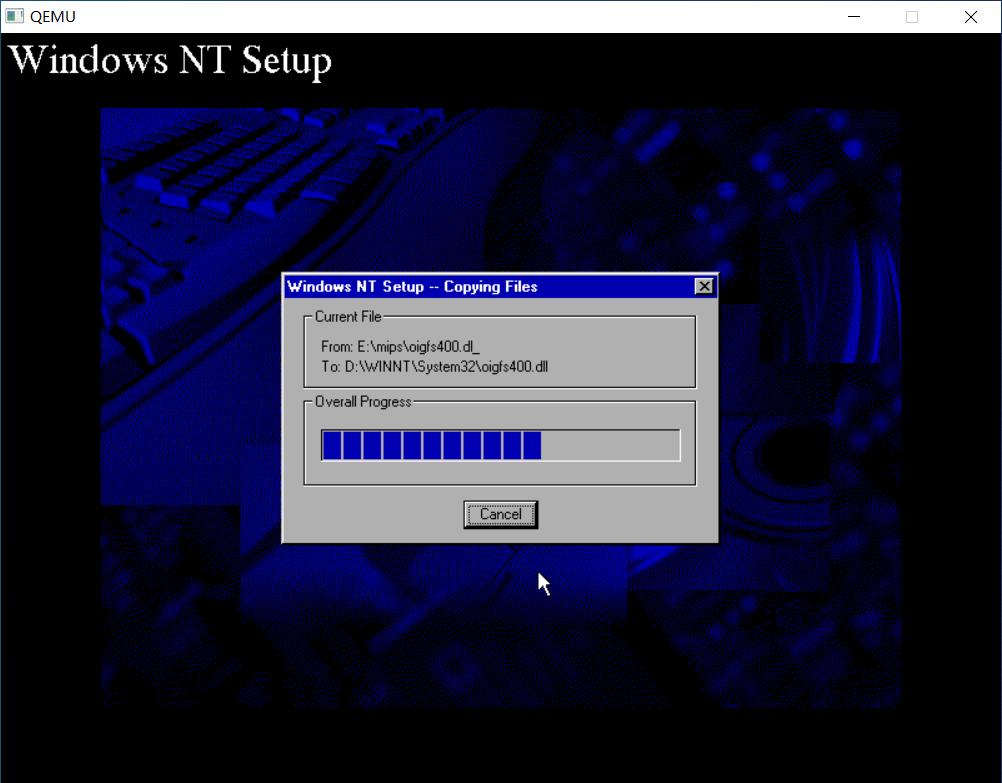Click the maximize control of the QEMU window

911,16
